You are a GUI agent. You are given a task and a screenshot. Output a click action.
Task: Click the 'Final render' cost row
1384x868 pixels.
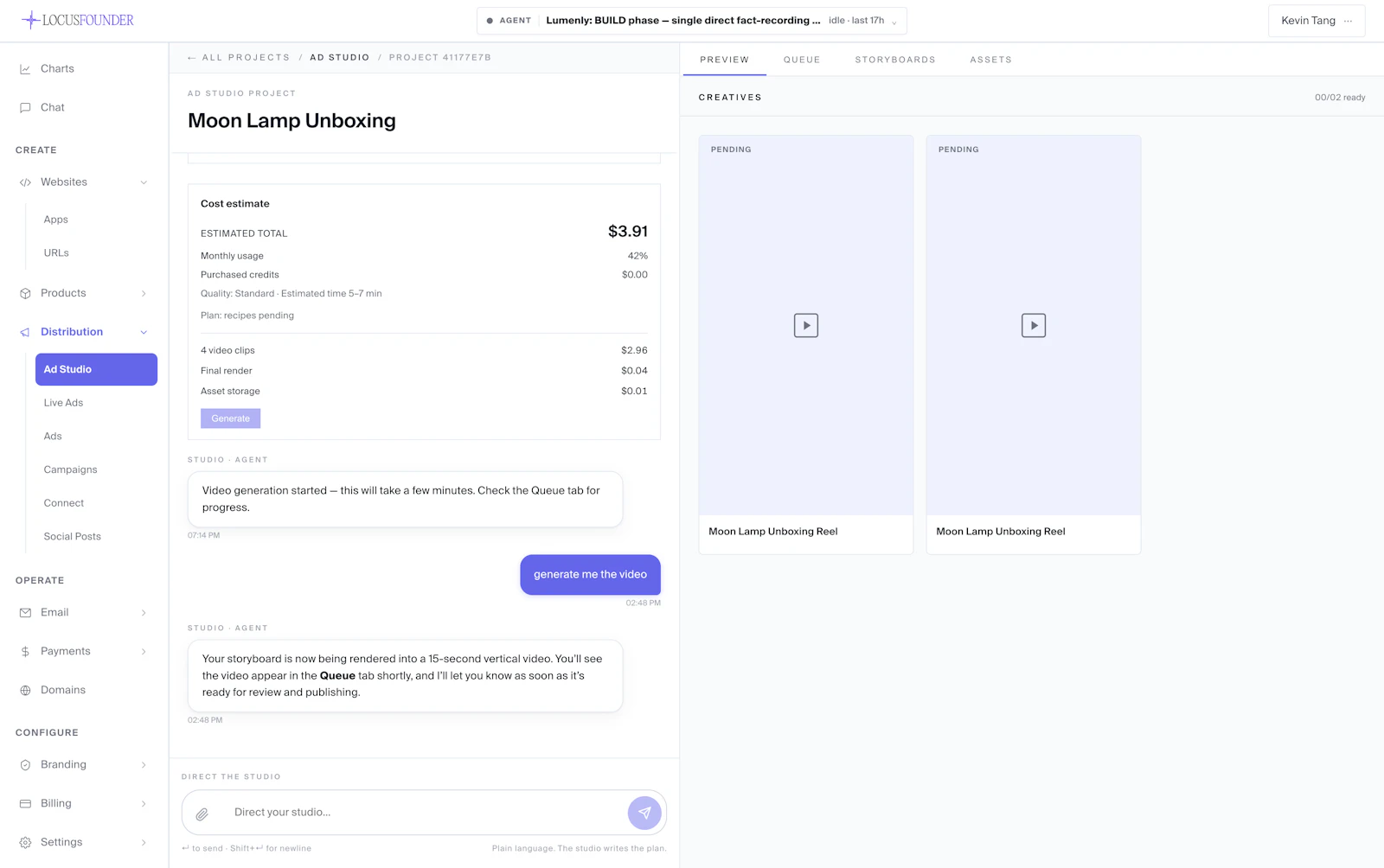pyautogui.click(x=424, y=371)
